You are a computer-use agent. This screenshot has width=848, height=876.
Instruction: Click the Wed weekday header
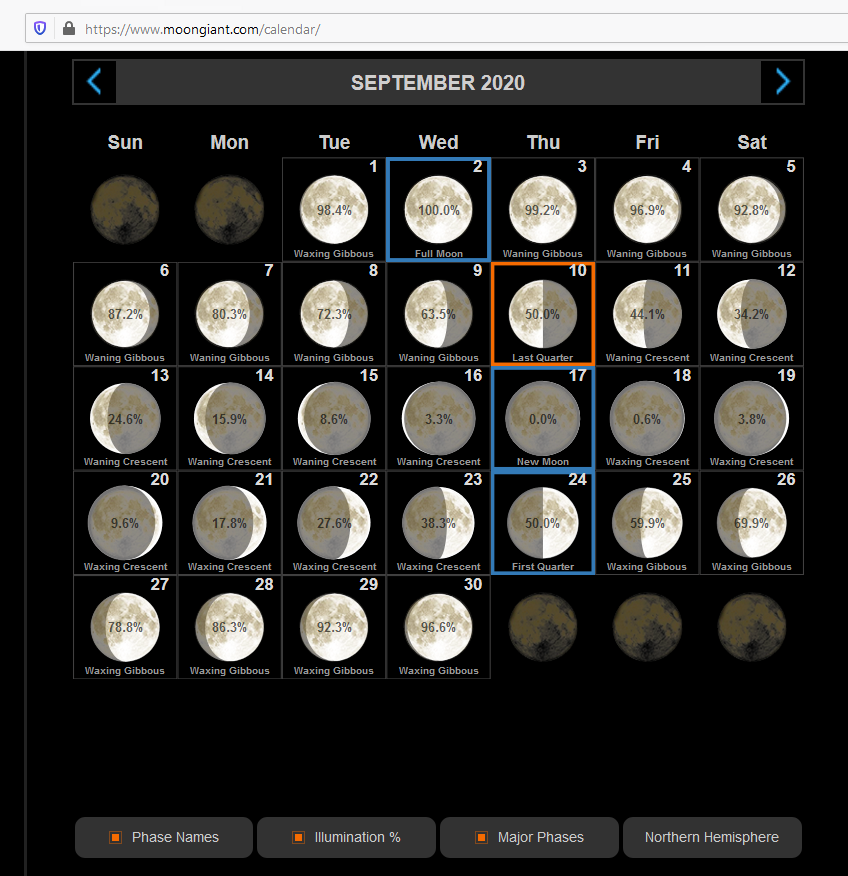(439, 142)
